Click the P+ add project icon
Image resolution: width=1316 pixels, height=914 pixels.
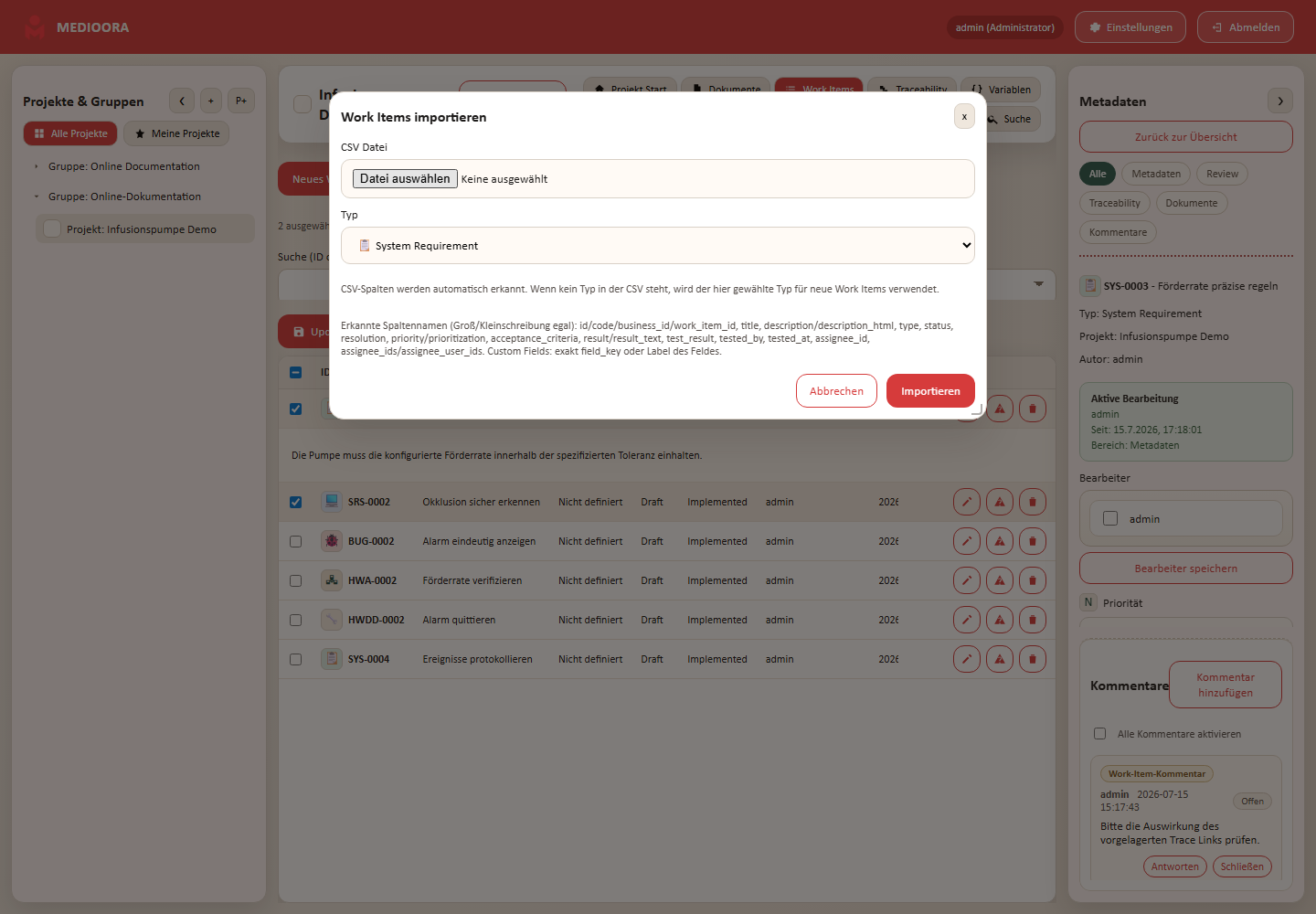(241, 101)
